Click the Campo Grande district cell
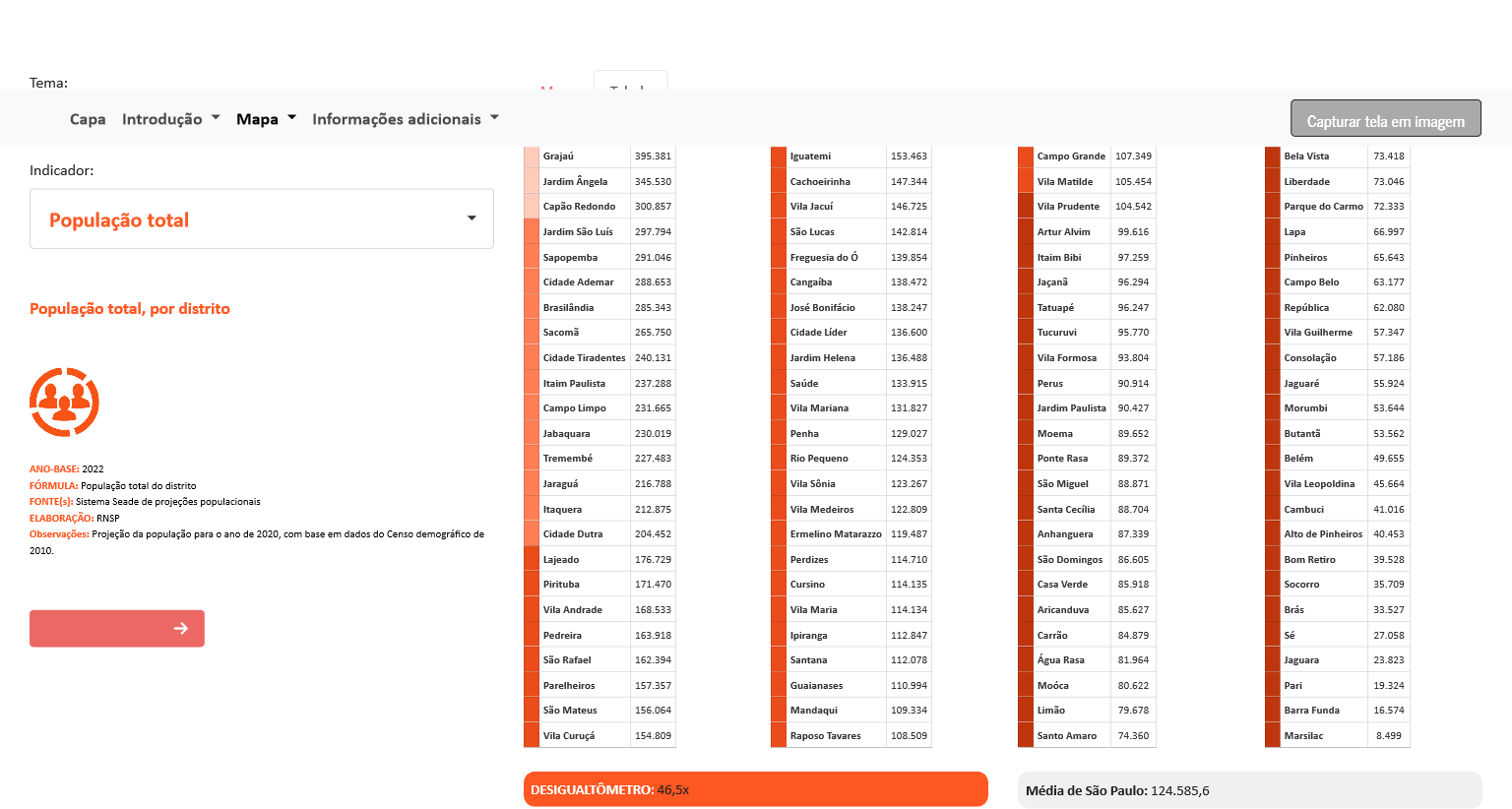Image resolution: width=1512 pixels, height=809 pixels. click(1071, 156)
